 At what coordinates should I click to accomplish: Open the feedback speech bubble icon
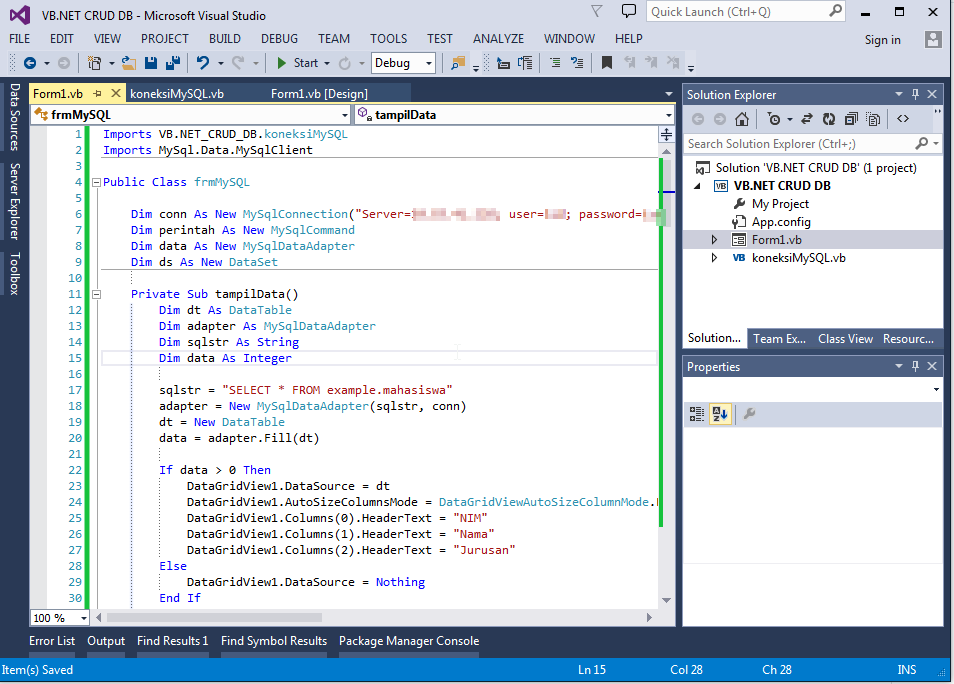[628, 11]
